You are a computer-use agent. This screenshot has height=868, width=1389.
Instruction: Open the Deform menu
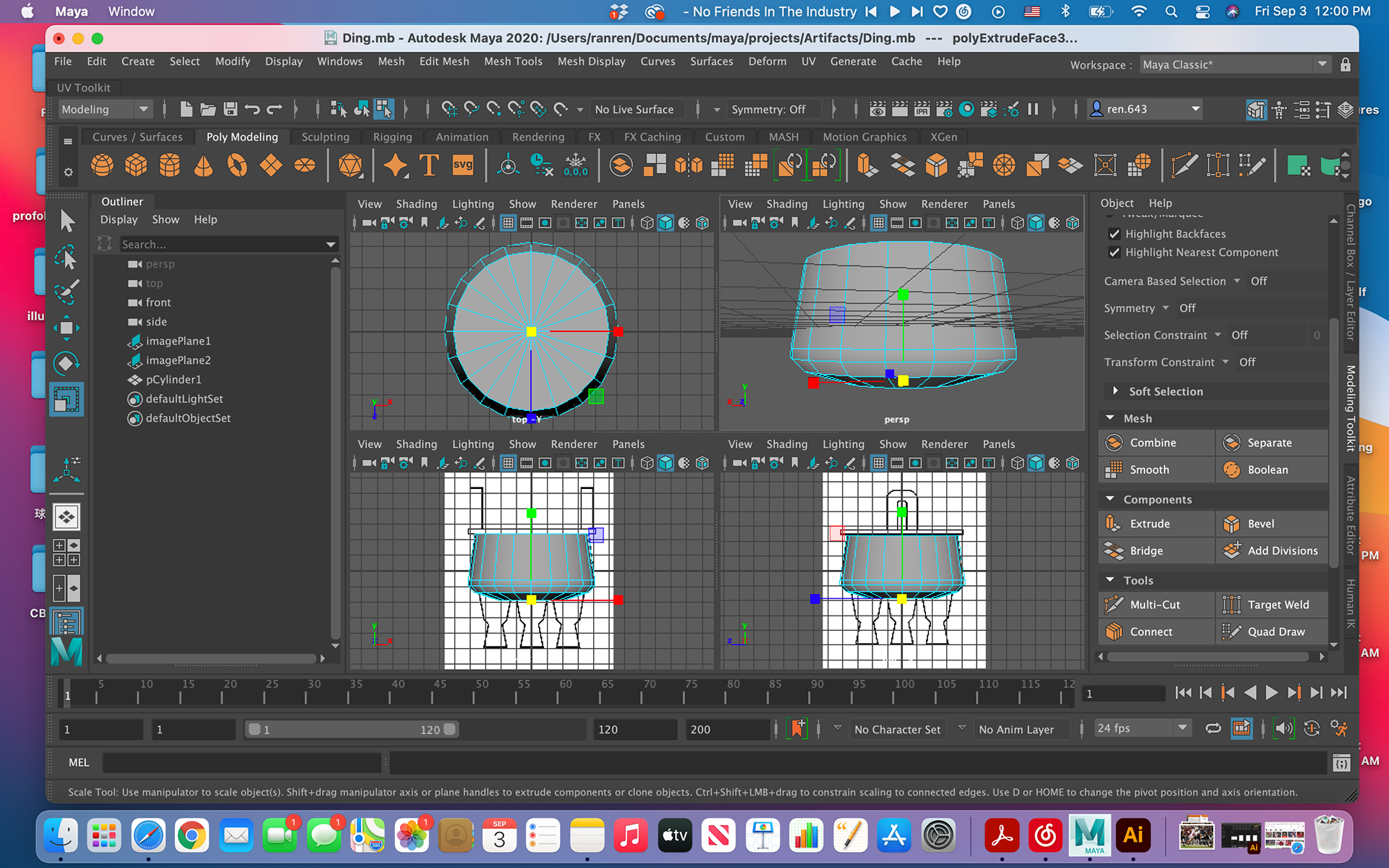point(767,61)
